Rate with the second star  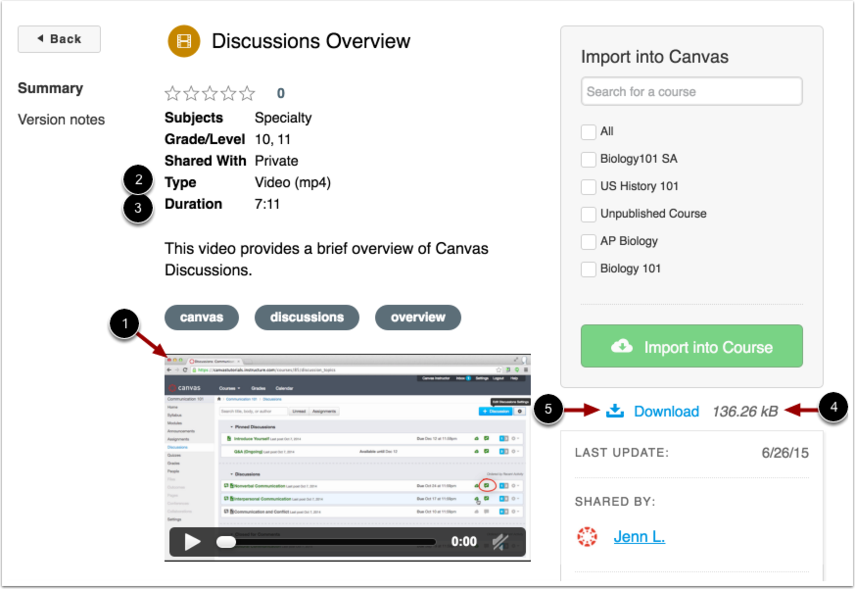click(x=191, y=93)
